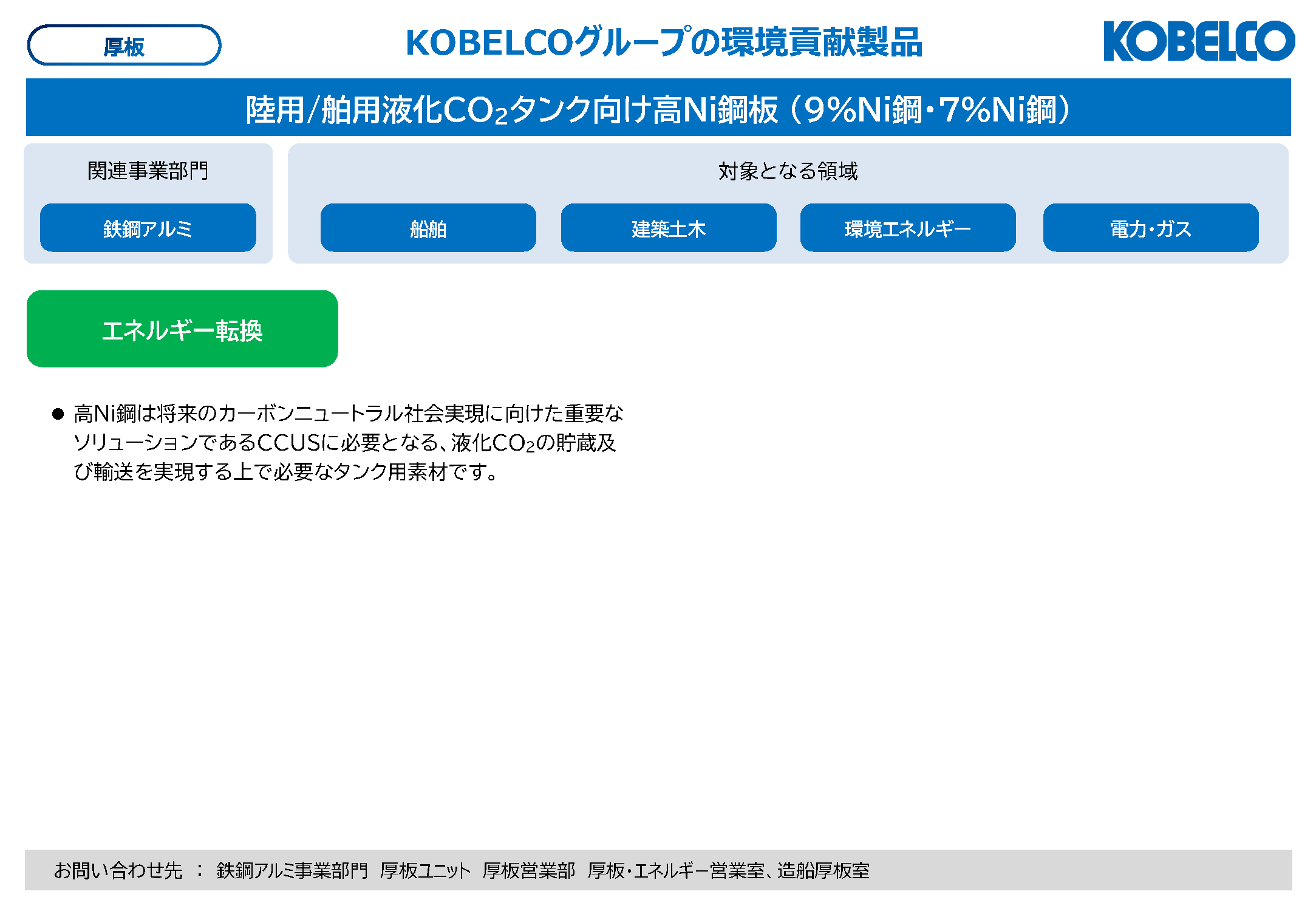Click the お問い合わせ先 label
Image resolution: width=1316 pixels, height=911 pixels.
tap(118, 870)
